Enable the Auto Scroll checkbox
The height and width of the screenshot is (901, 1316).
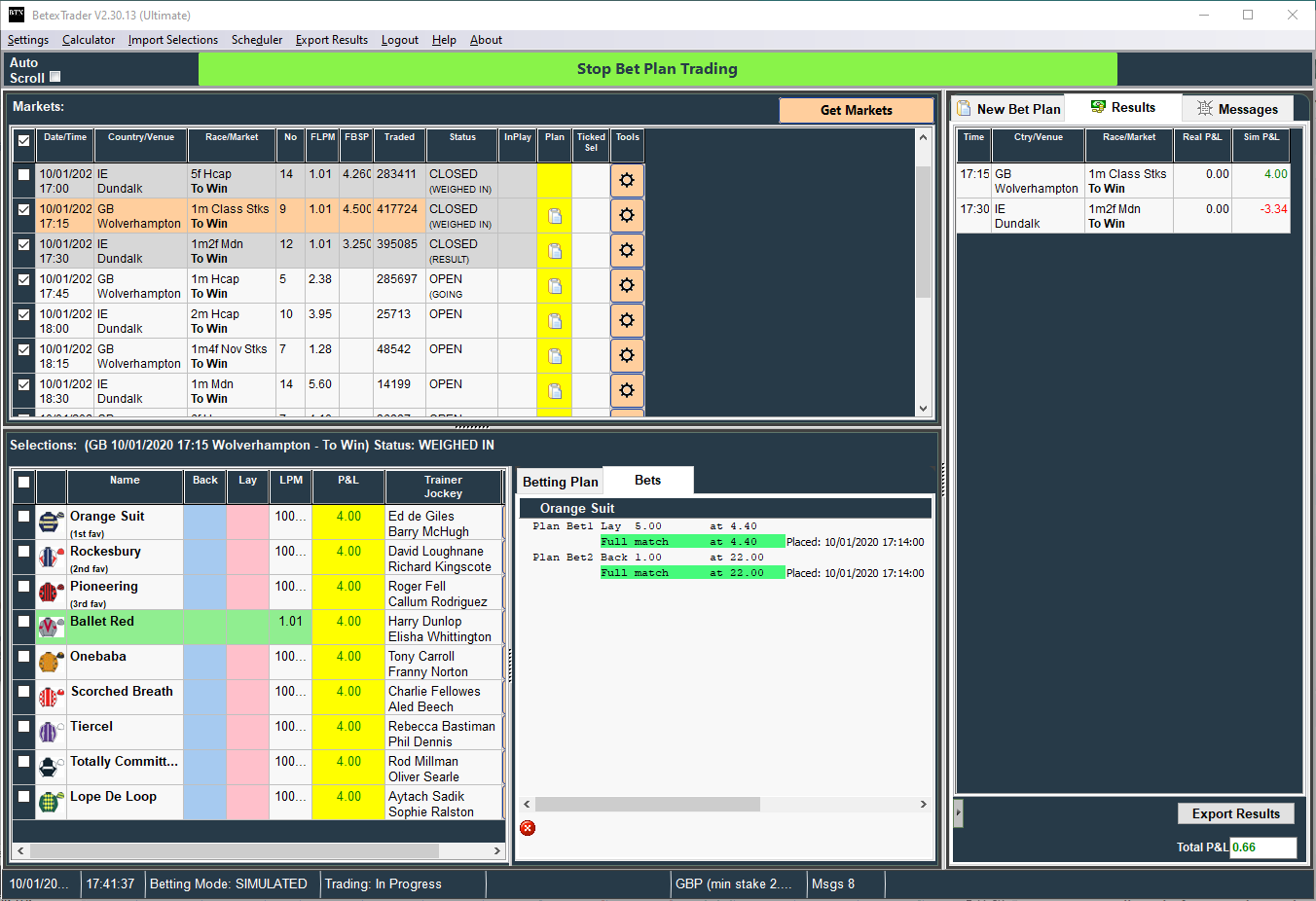(x=55, y=77)
